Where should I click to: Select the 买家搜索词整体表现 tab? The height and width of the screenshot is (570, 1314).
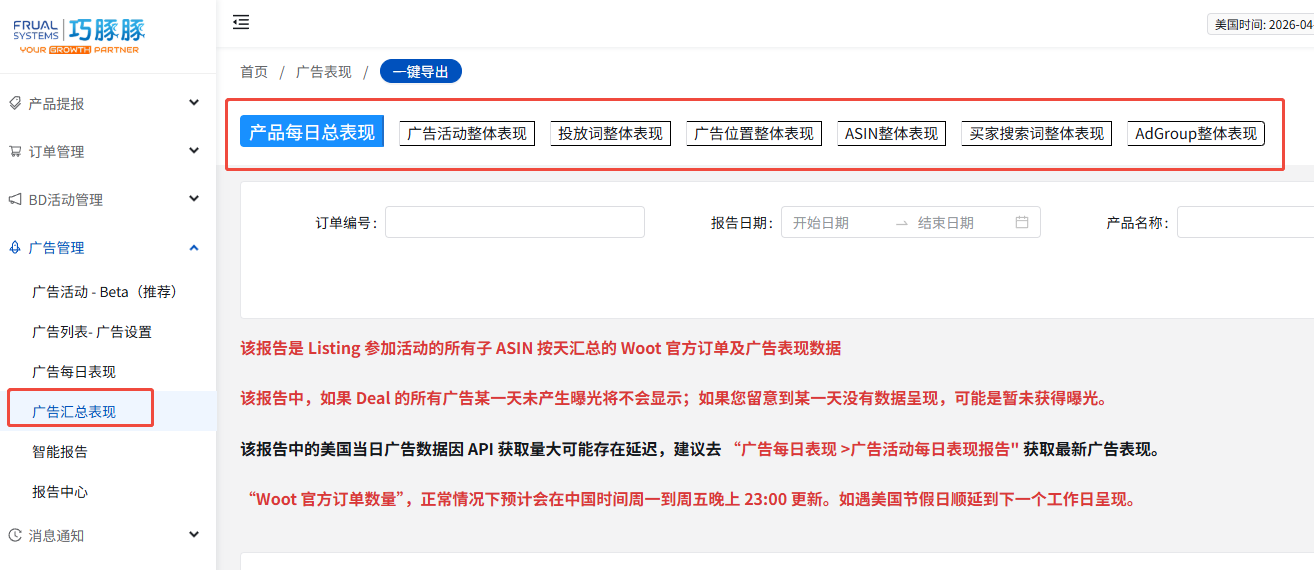pyautogui.click(x=1037, y=133)
